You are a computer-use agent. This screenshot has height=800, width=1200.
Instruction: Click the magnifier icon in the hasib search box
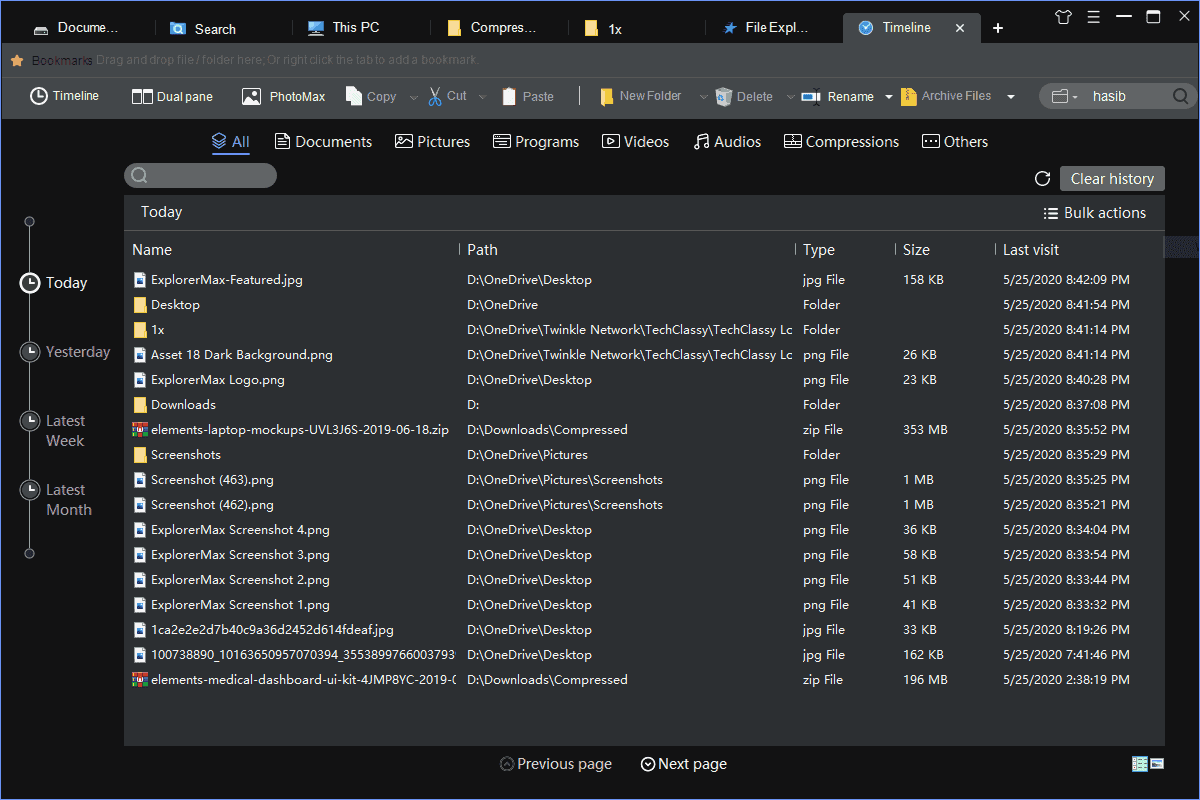click(x=1180, y=96)
